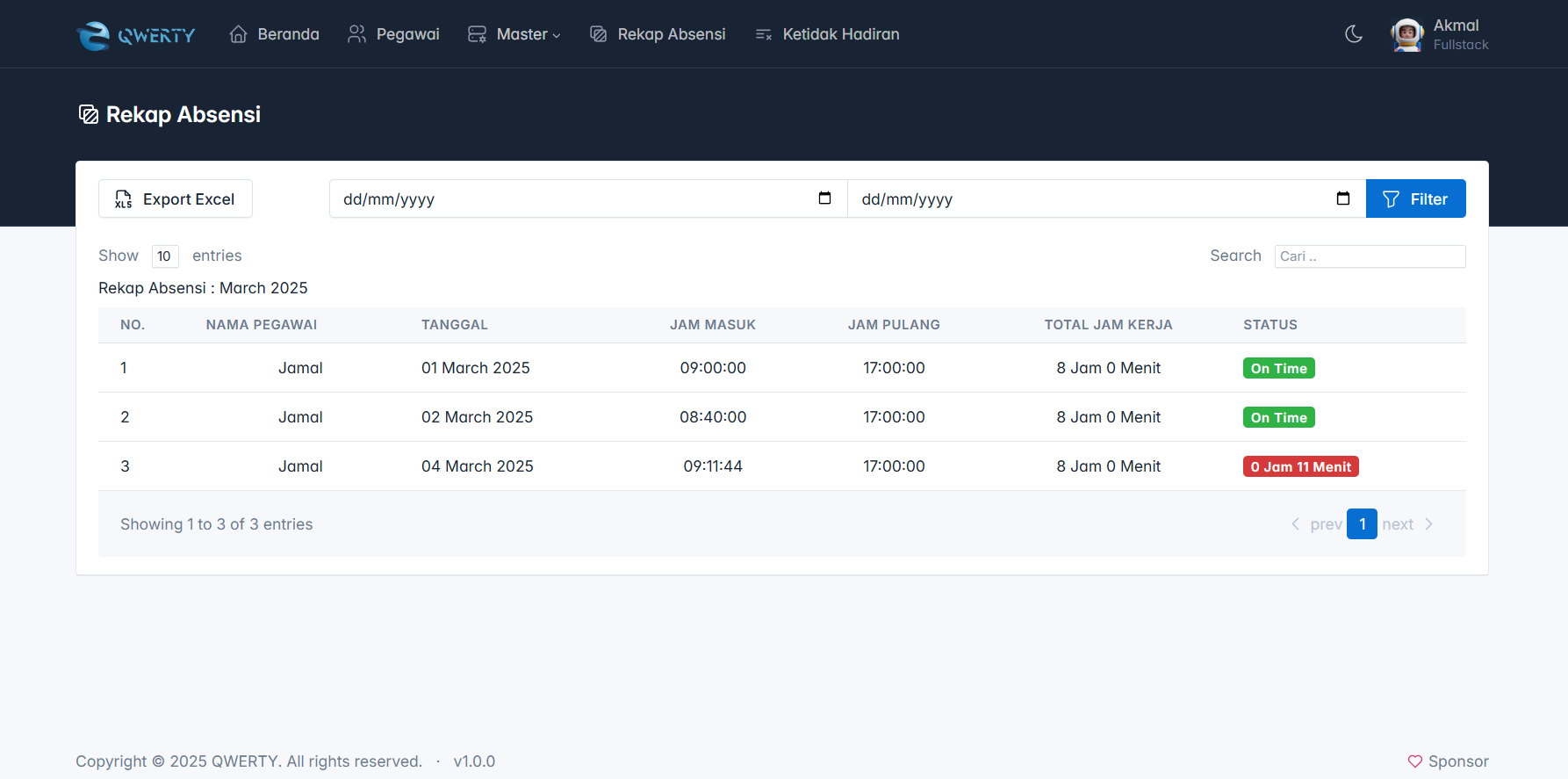Click the 02 March 2025 date cell

pos(477,417)
